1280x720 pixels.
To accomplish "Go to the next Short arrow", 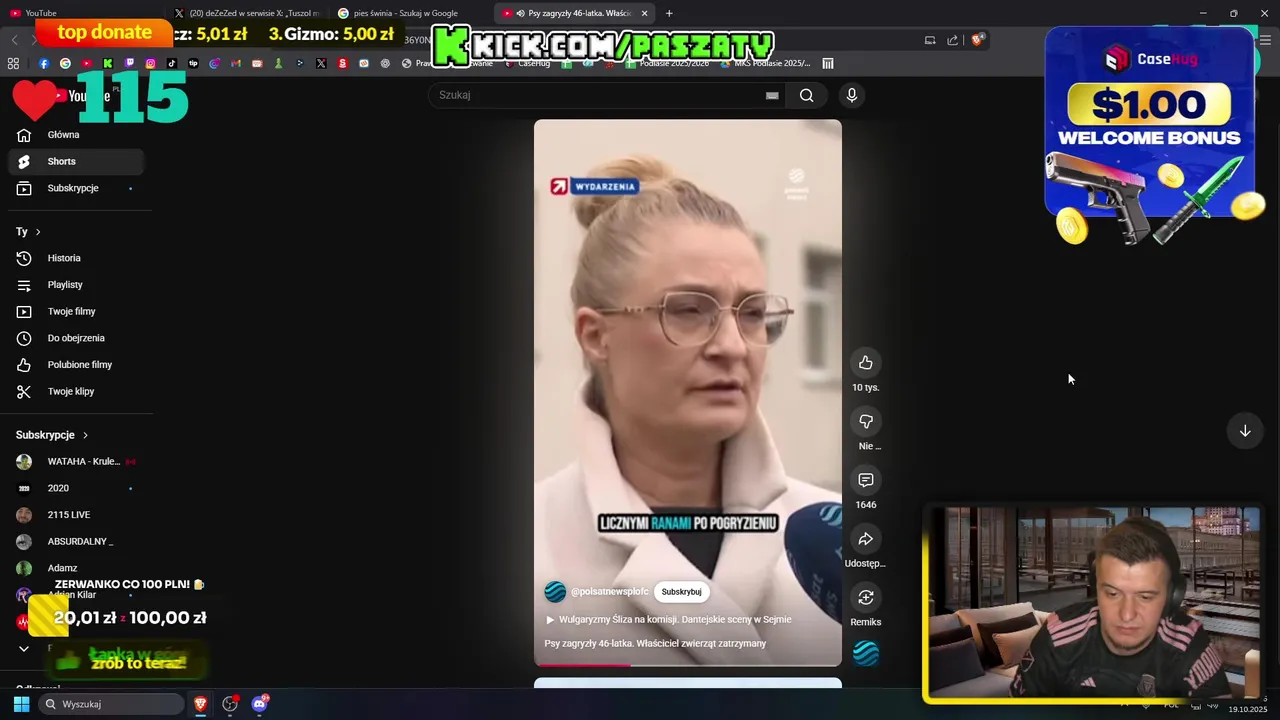I will (x=1245, y=431).
